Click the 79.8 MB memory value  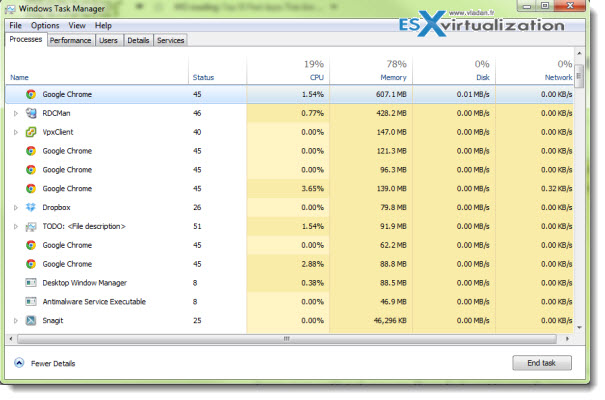(393, 208)
